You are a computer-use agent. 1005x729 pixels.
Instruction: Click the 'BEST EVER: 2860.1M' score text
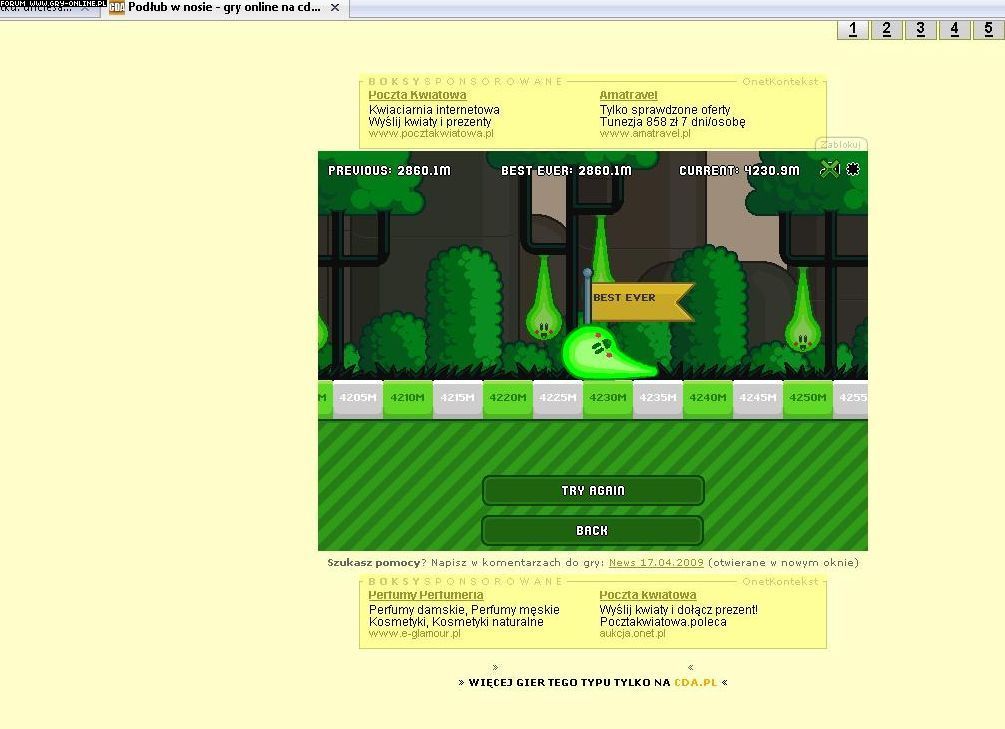coord(567,171)
